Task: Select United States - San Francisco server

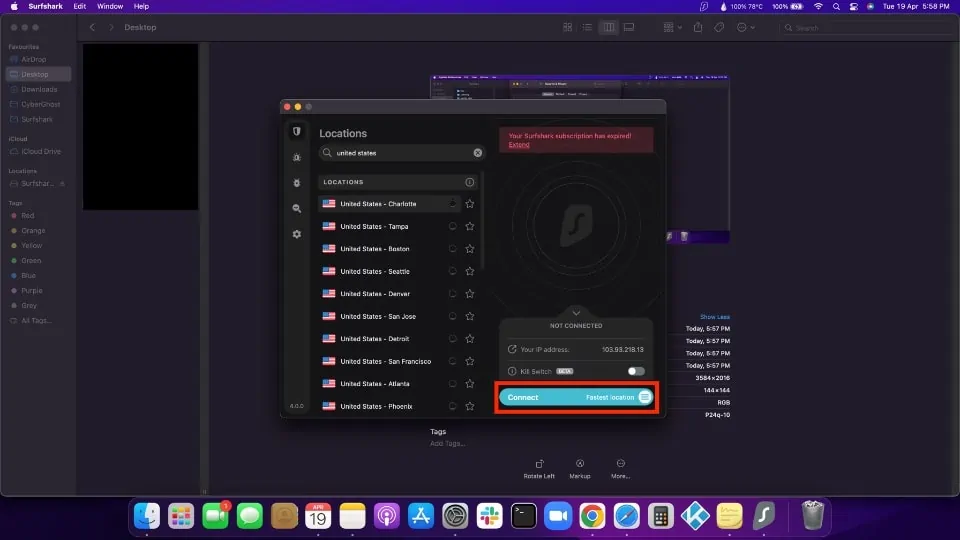Action: coord(389,361)
